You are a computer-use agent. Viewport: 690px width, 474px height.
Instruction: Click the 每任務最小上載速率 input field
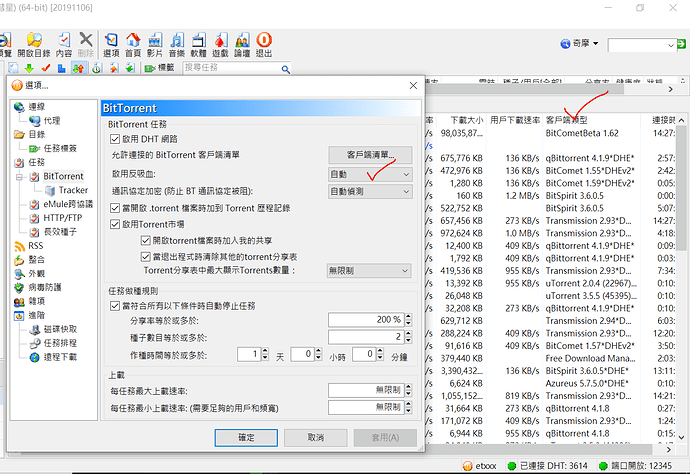(x=366, y=408)
